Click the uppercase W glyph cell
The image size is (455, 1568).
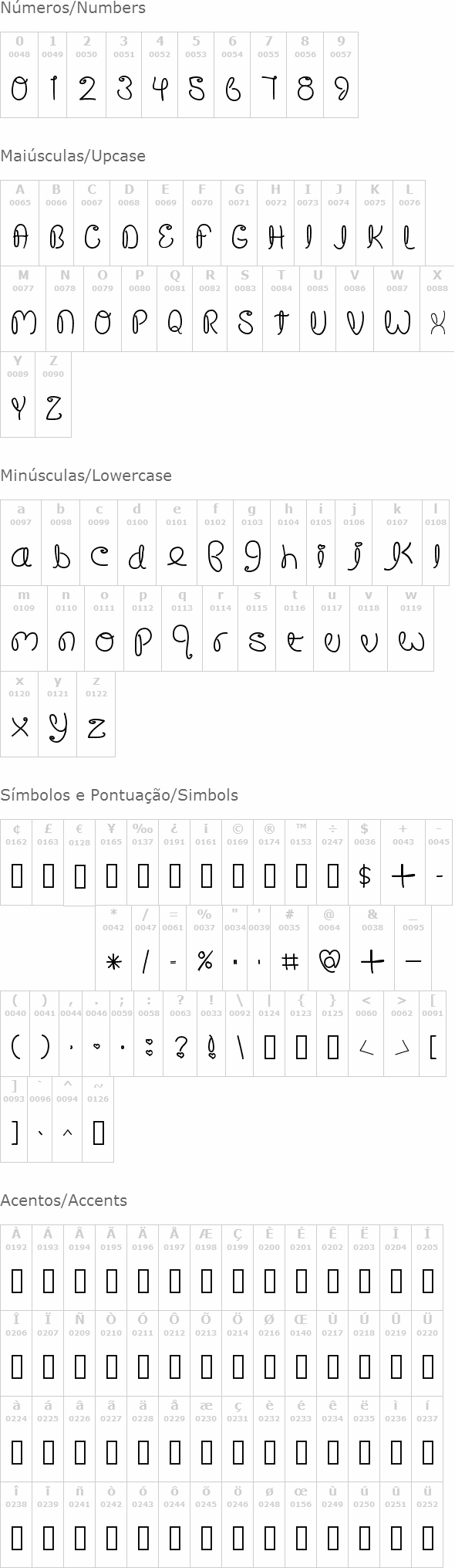(397, 309)
